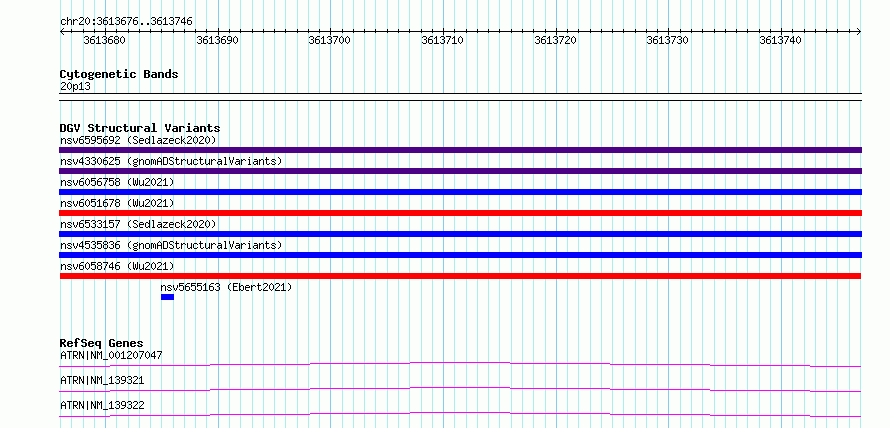
Task: Select transcript ATRN|NM_139321 label
Action: click(102, 380)
